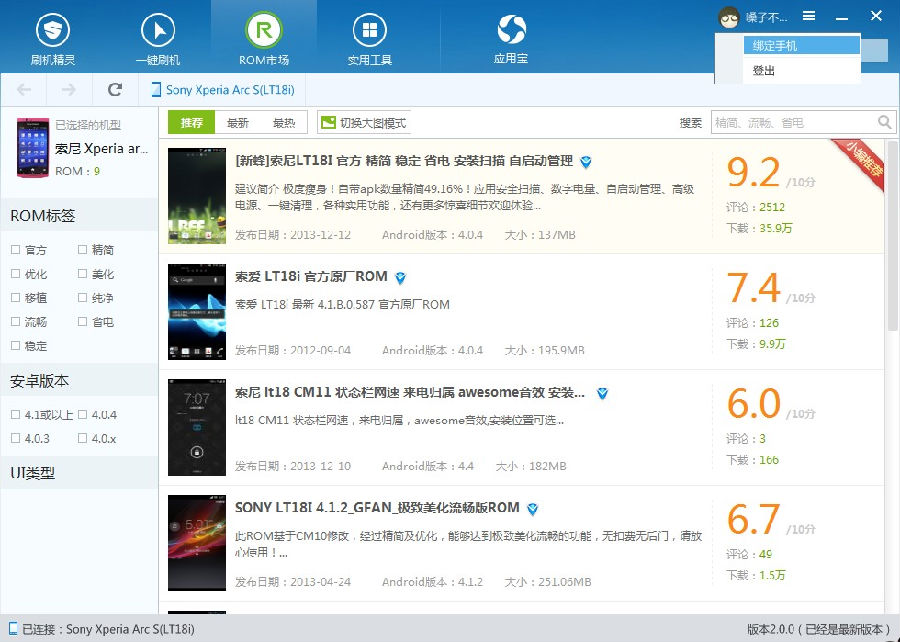Click the 切换大图模式 button
The image size is (900, 642).
(x=364, y=123)
